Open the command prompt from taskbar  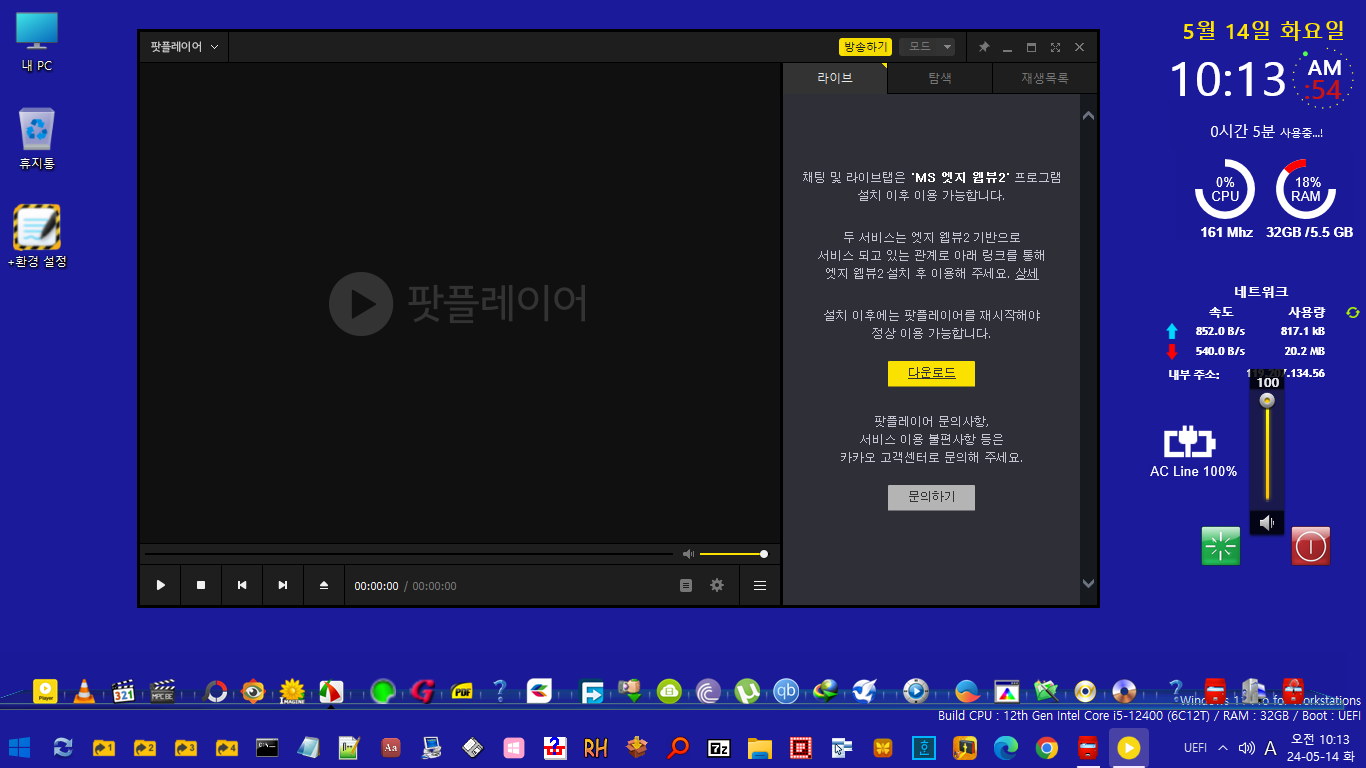point(267,747)
